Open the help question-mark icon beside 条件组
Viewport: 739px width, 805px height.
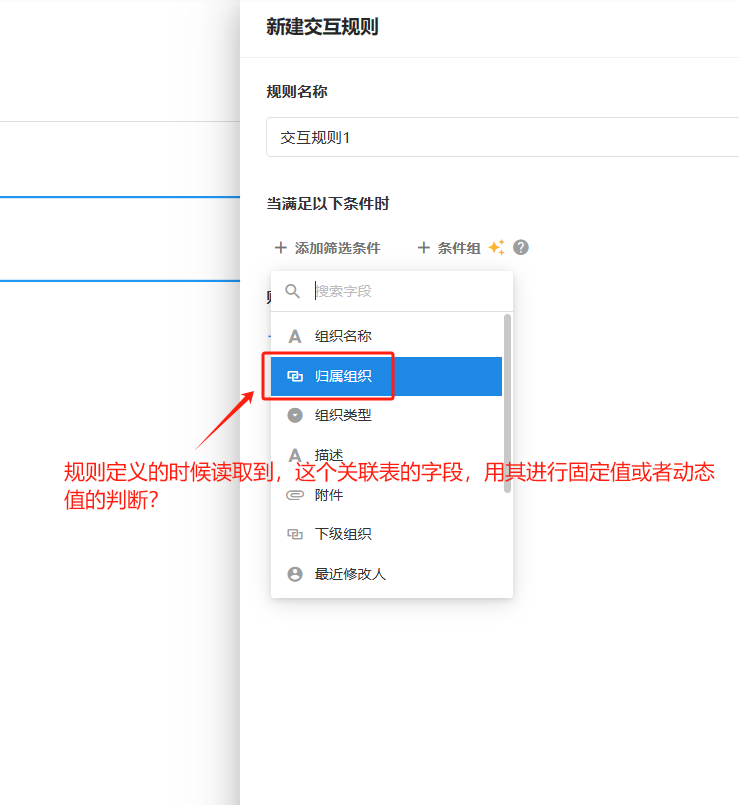(521, 247)
